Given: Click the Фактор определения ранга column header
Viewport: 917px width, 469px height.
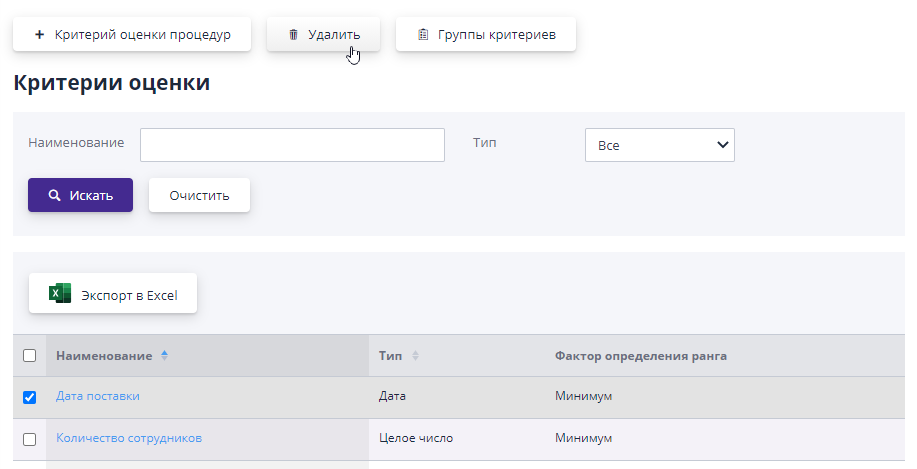Looking at the screenshot, I should point(640,356).
